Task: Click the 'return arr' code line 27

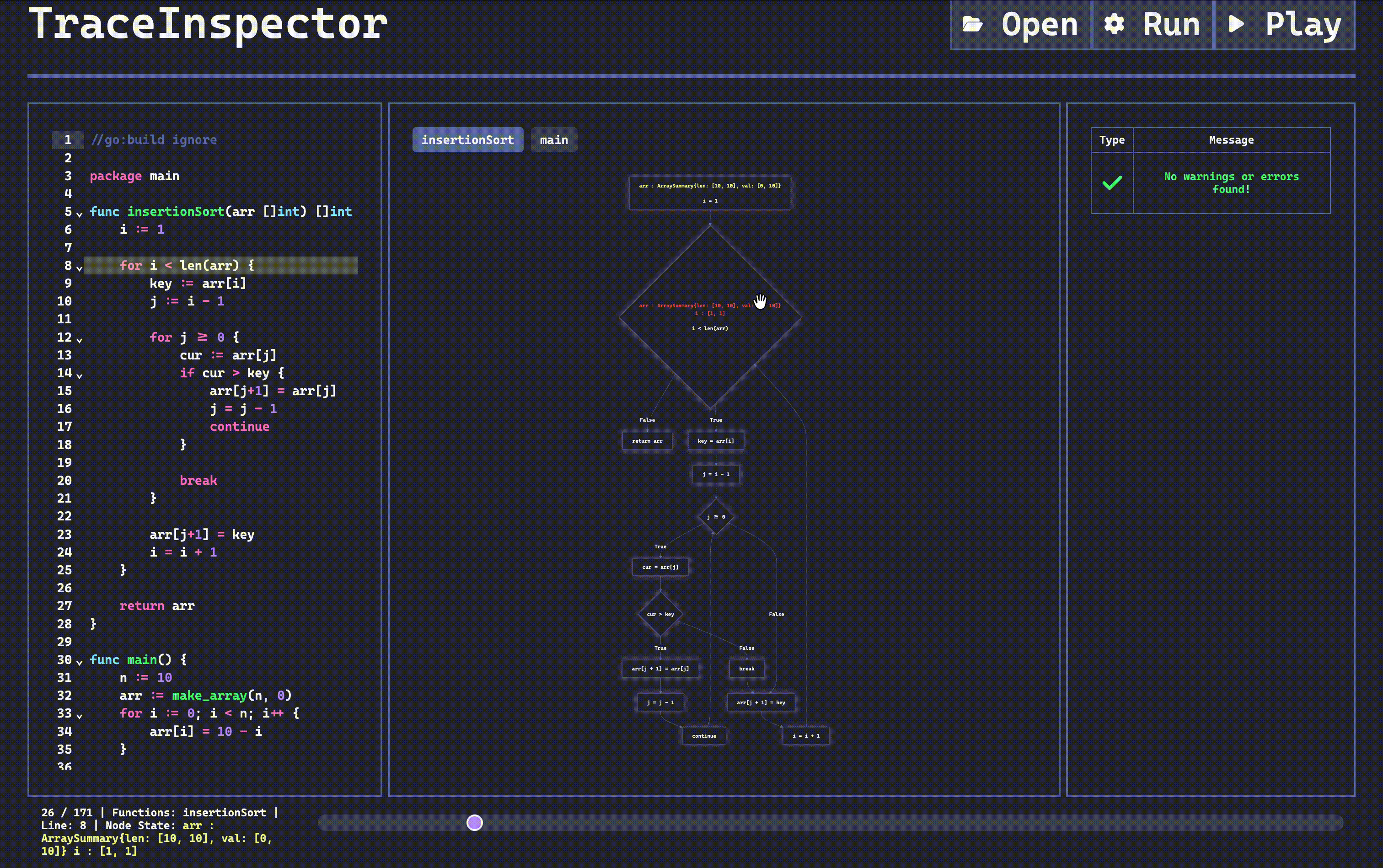Action: (157, 605)
